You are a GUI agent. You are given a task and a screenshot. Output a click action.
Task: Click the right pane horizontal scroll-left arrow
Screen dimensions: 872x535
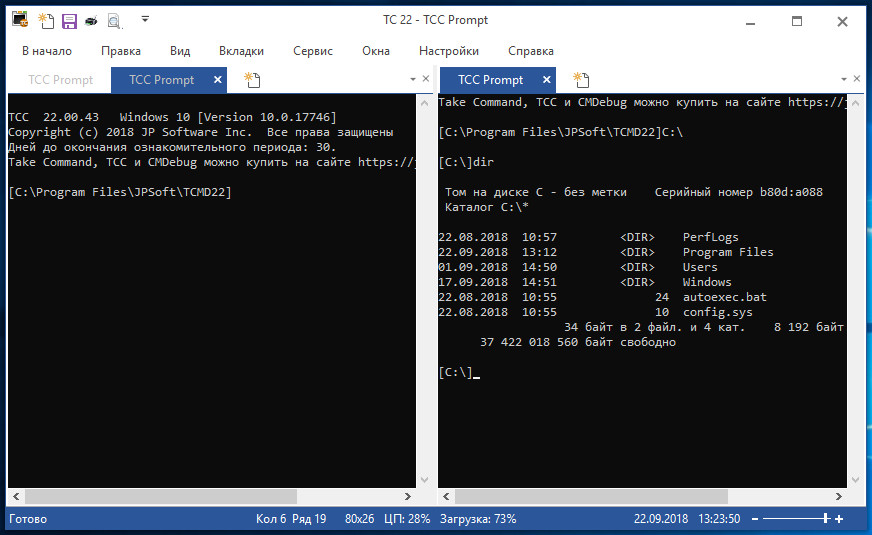coord(446,496)
